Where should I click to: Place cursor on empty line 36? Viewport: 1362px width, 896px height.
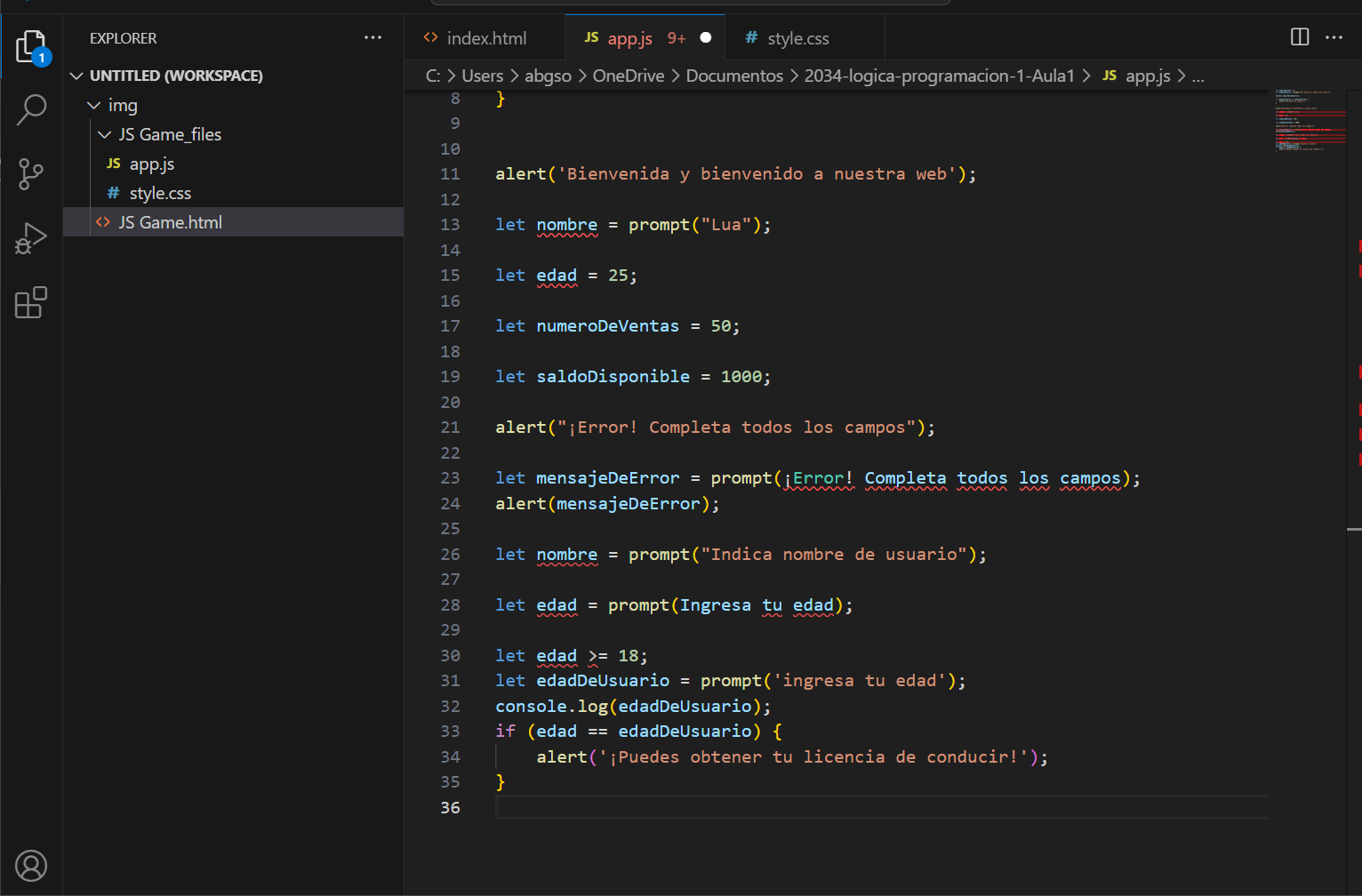coord(880,807)
